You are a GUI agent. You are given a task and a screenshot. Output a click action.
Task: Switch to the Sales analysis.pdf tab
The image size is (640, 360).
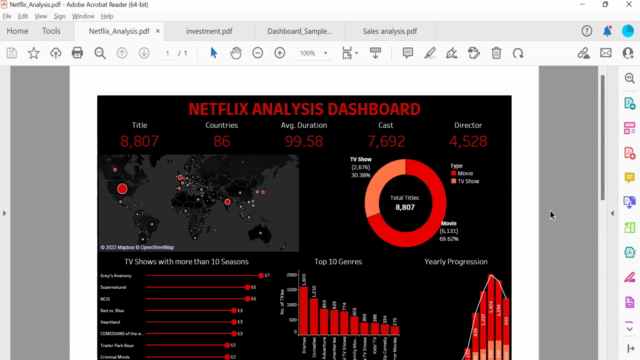point(390,31)
